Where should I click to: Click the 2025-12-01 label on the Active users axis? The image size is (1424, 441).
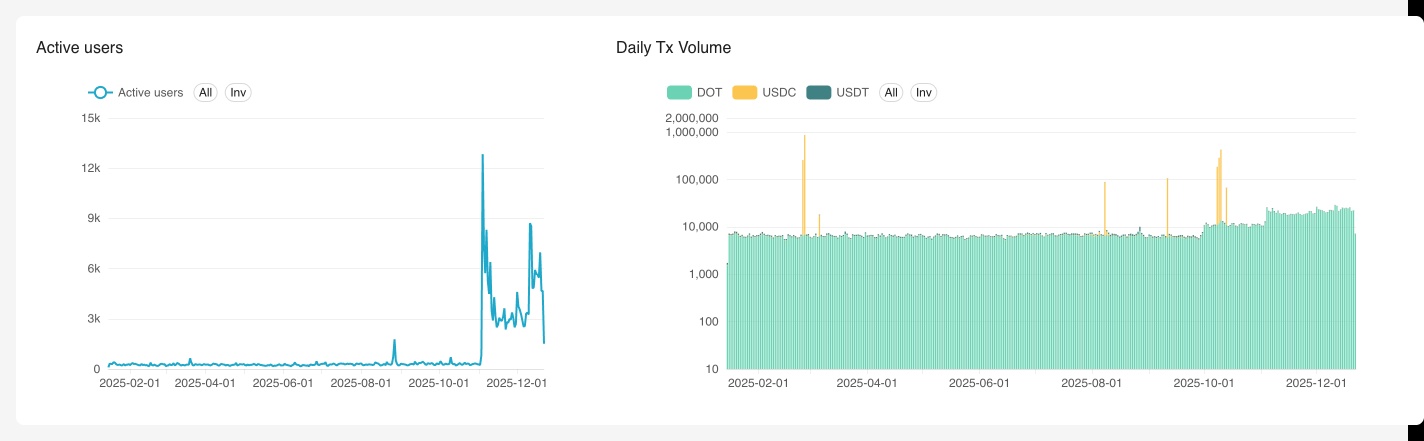point(517,382)
